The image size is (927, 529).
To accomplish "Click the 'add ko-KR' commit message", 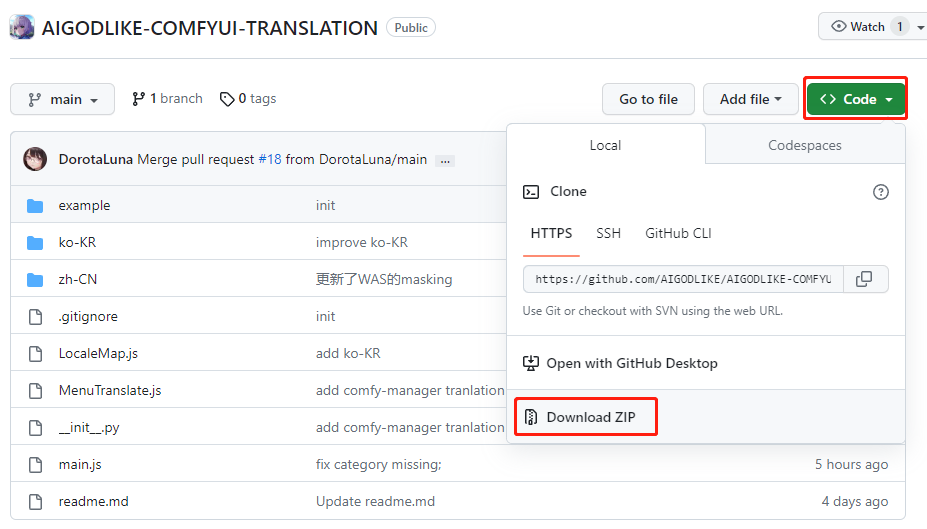I will coord(348,353).
